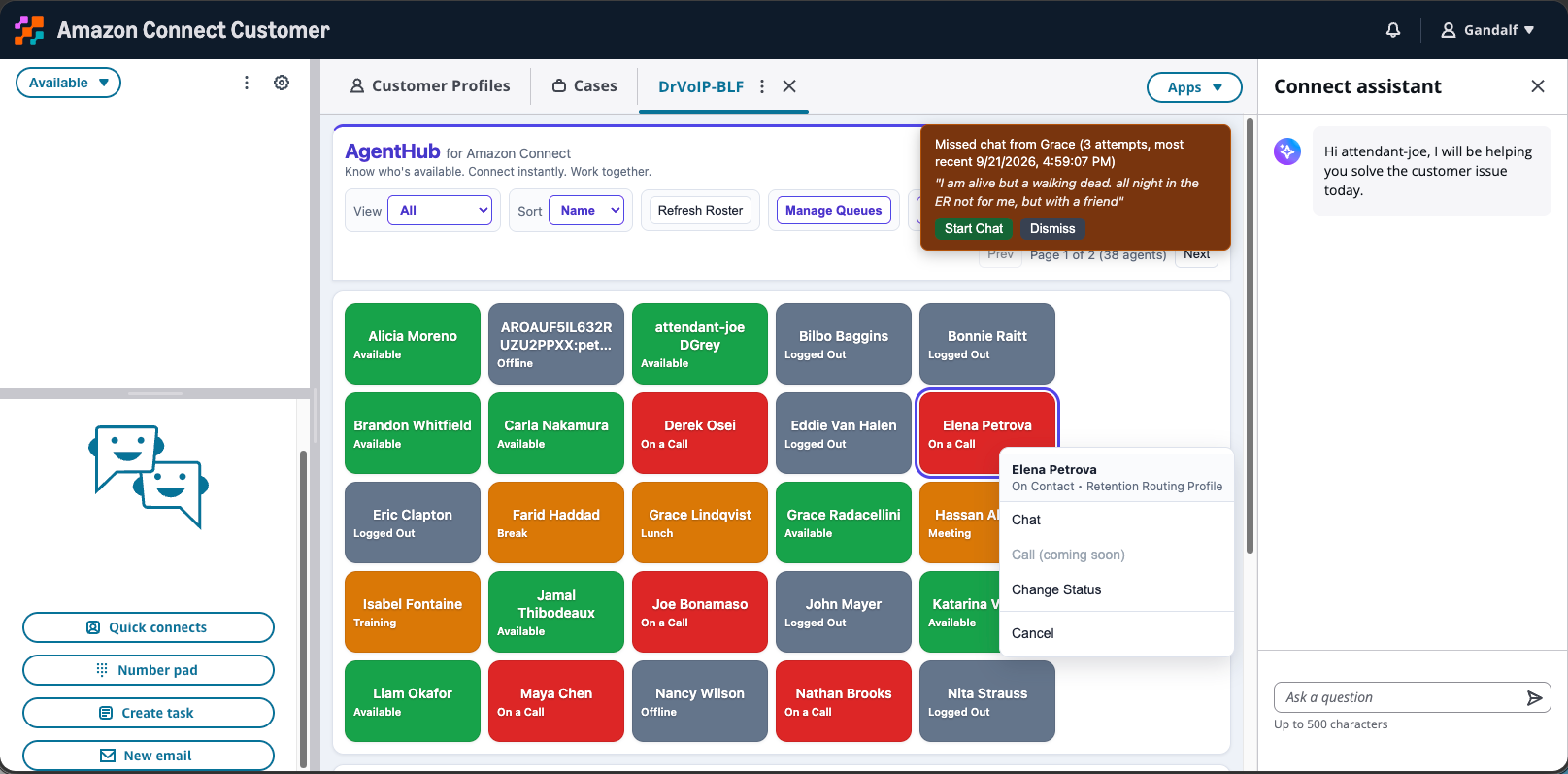The image size is (1568, 774).
Task: Open the View filter dropdown
Action: [x=440, y=210]
